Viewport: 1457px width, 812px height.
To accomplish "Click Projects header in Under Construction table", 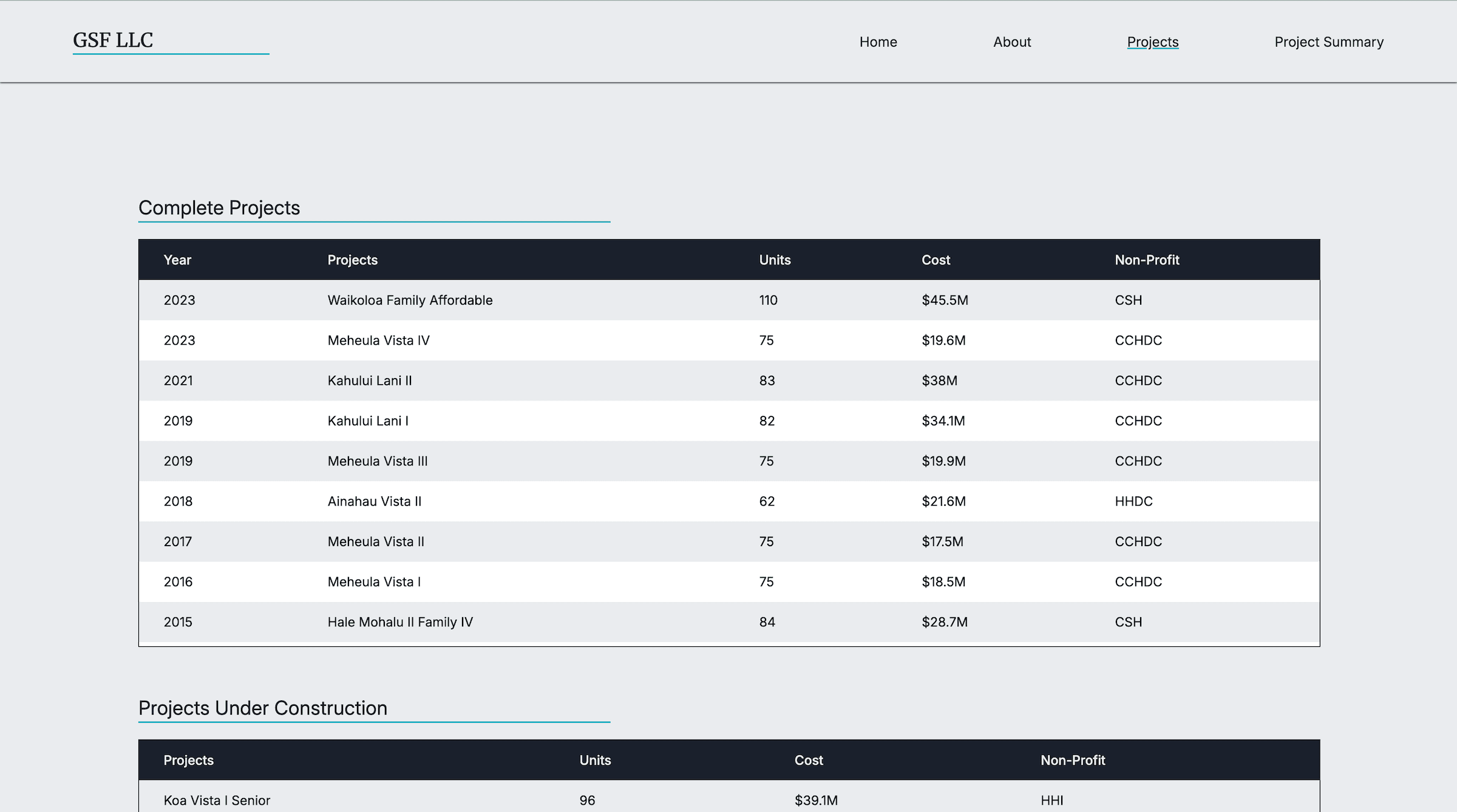I will 188,760.
